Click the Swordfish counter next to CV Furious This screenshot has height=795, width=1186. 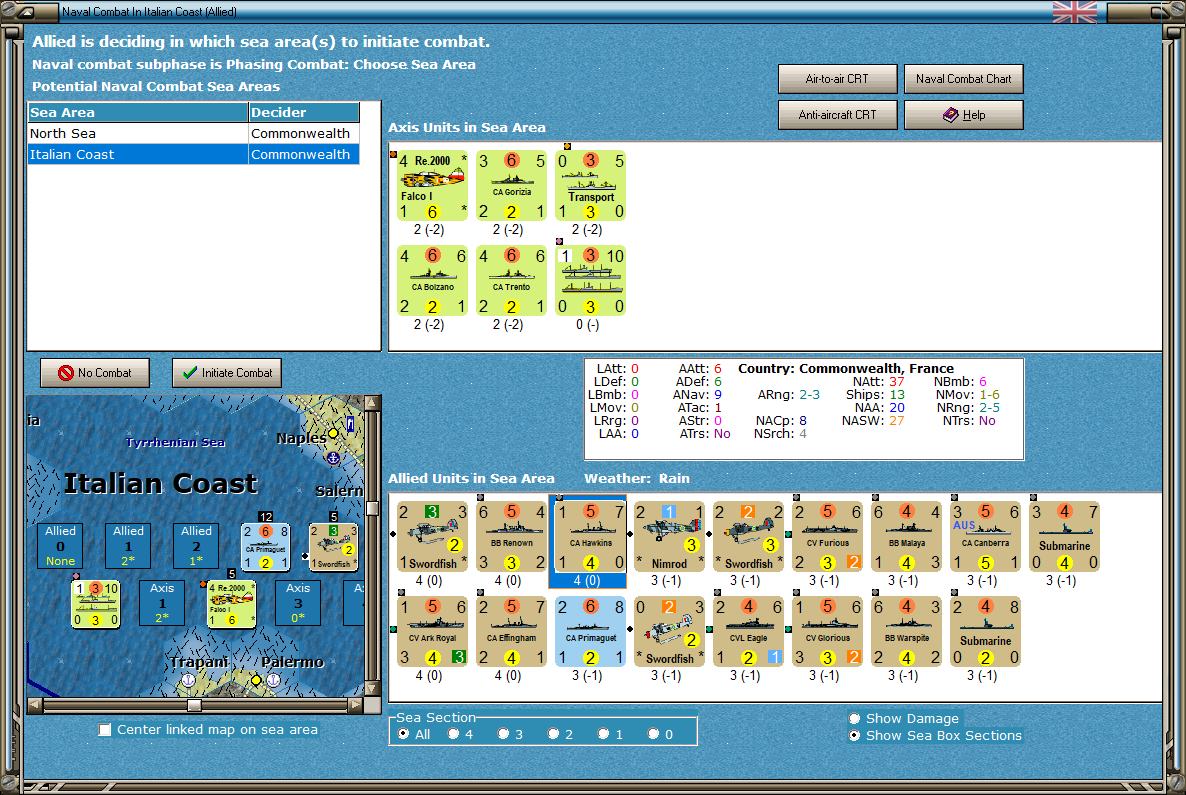748,536
